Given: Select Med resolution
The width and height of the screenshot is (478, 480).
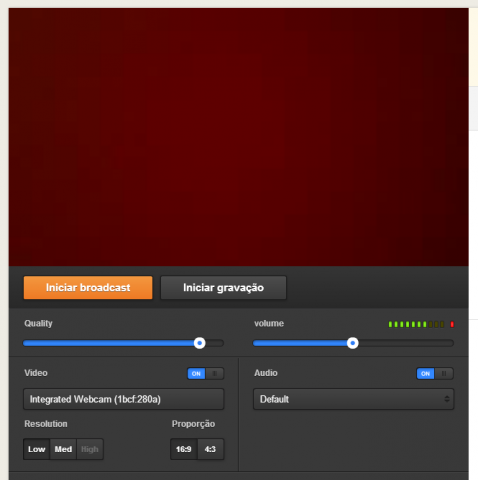Looking at the screenshot, I should 63,449.
